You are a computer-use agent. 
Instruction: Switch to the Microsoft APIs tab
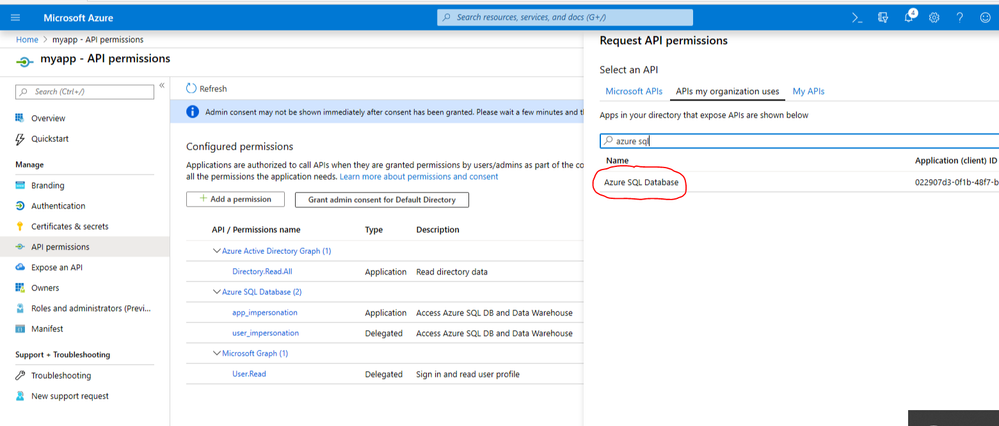634,91
